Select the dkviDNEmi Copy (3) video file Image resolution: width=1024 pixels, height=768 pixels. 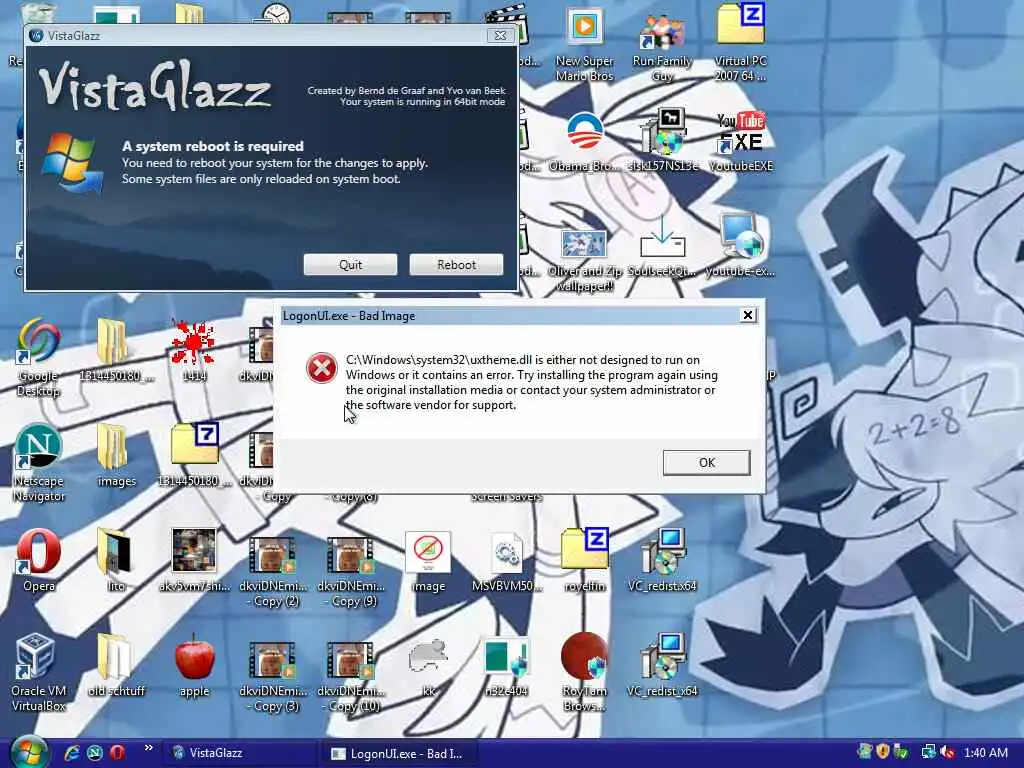[273, 677]
